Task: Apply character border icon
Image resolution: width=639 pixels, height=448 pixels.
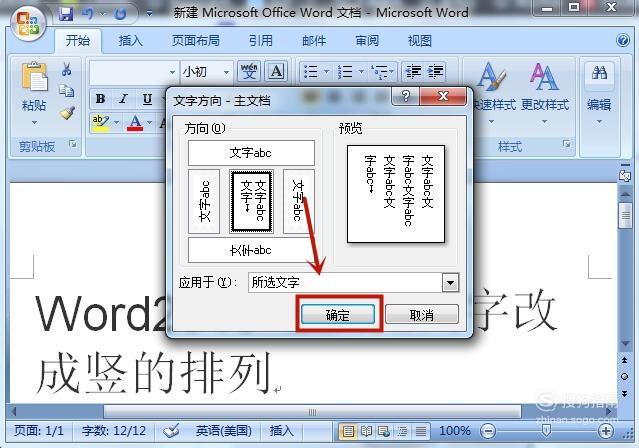Action: [276, 71]
